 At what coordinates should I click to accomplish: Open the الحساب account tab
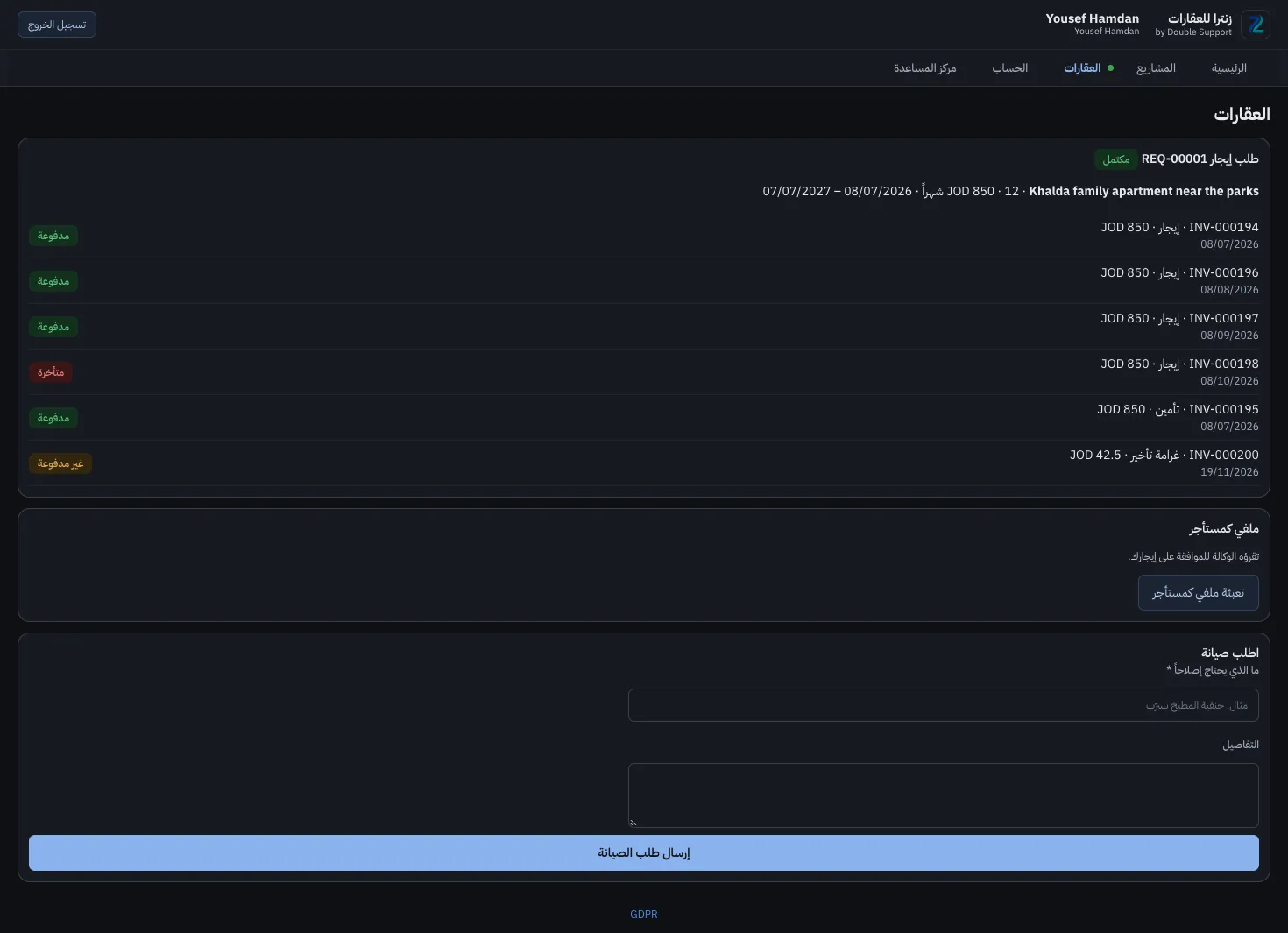[1010, 68]
